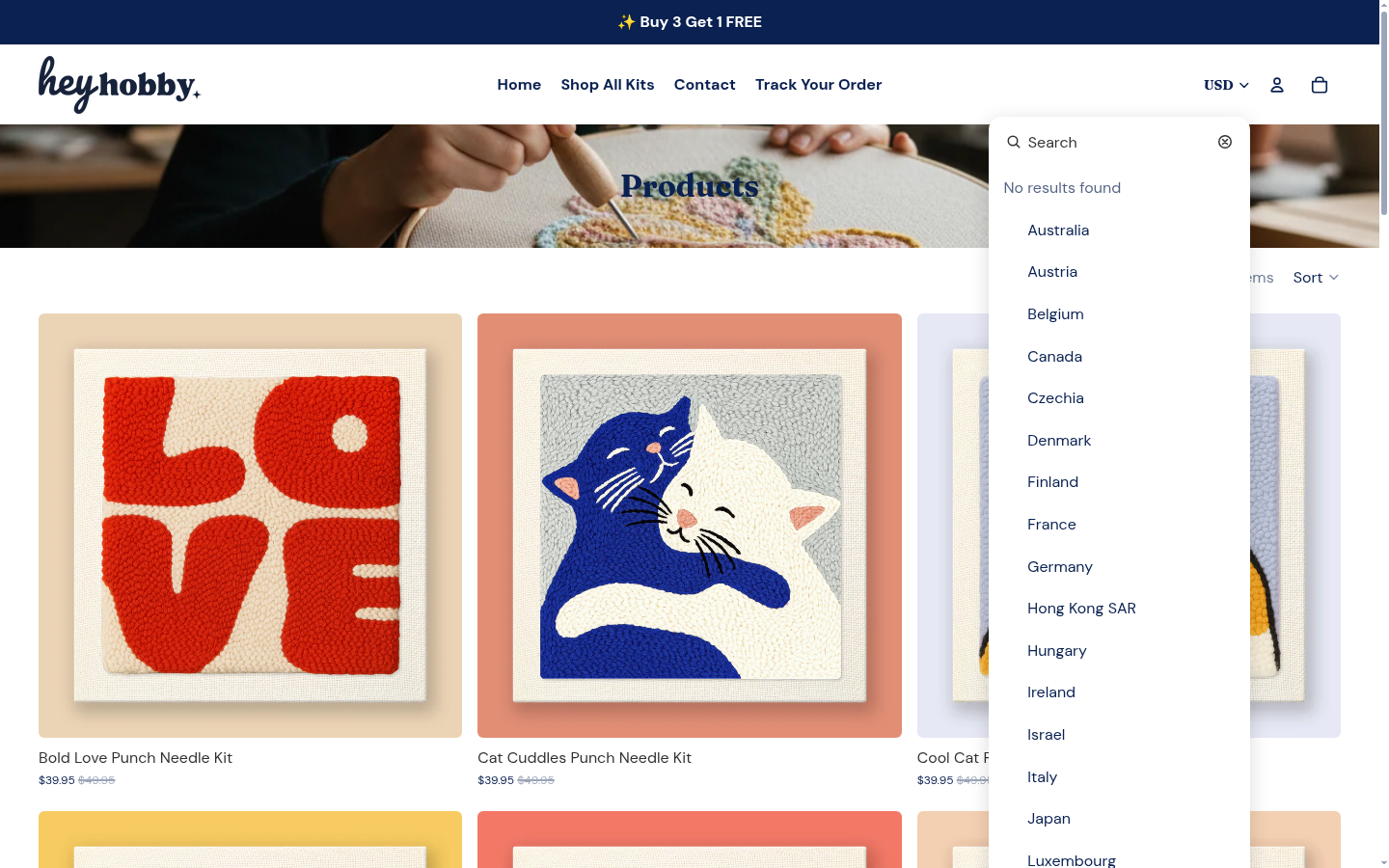Open the account profile icon
Screen dimensions: 1389x868
(x=1277, y=85)
